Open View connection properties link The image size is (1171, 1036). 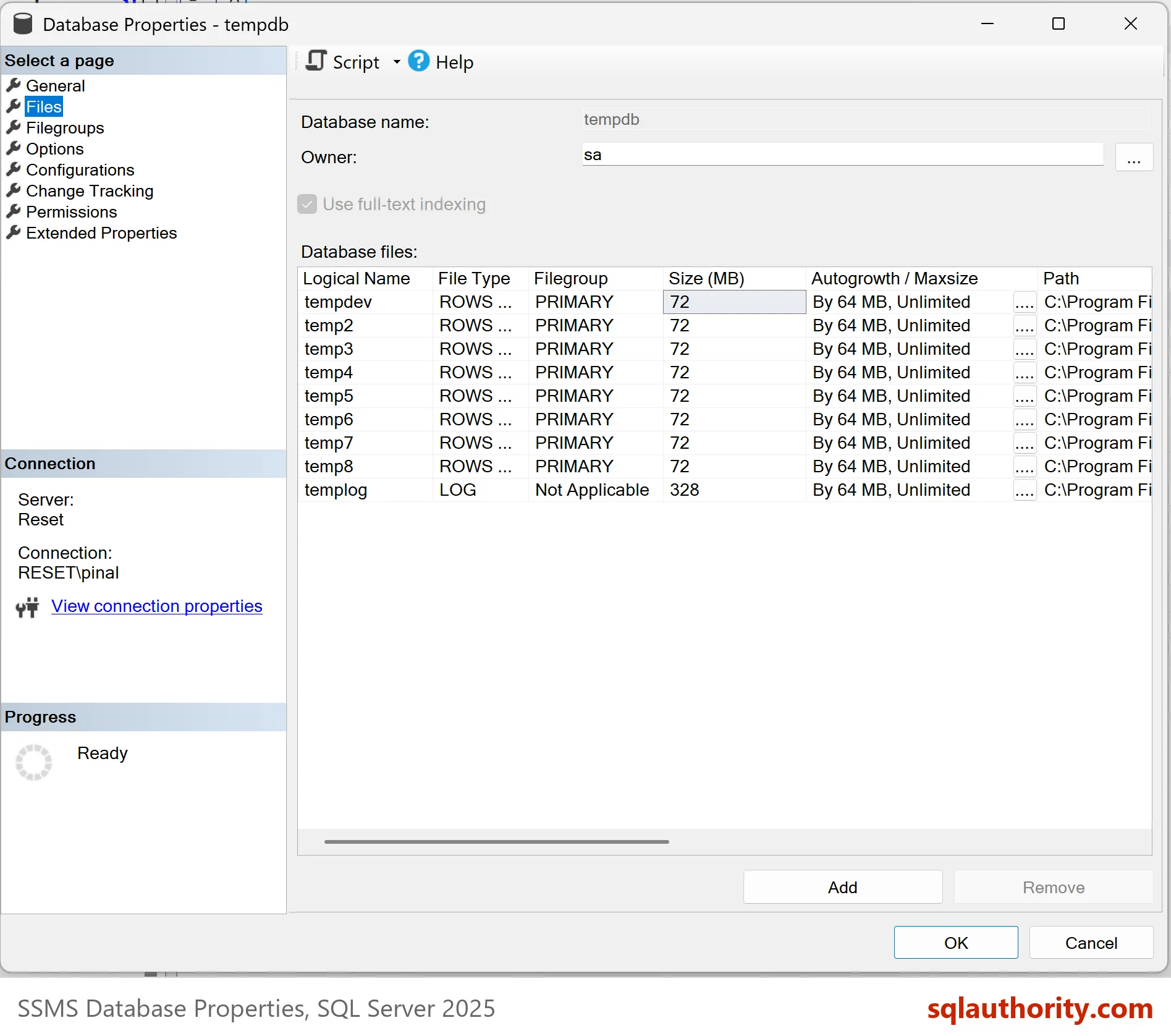click(157, 606)
